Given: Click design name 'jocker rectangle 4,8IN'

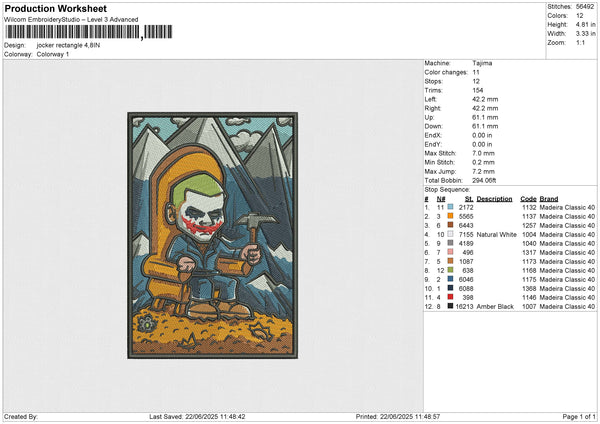Looking at the screenshot, I should click(x=68, y=45).
